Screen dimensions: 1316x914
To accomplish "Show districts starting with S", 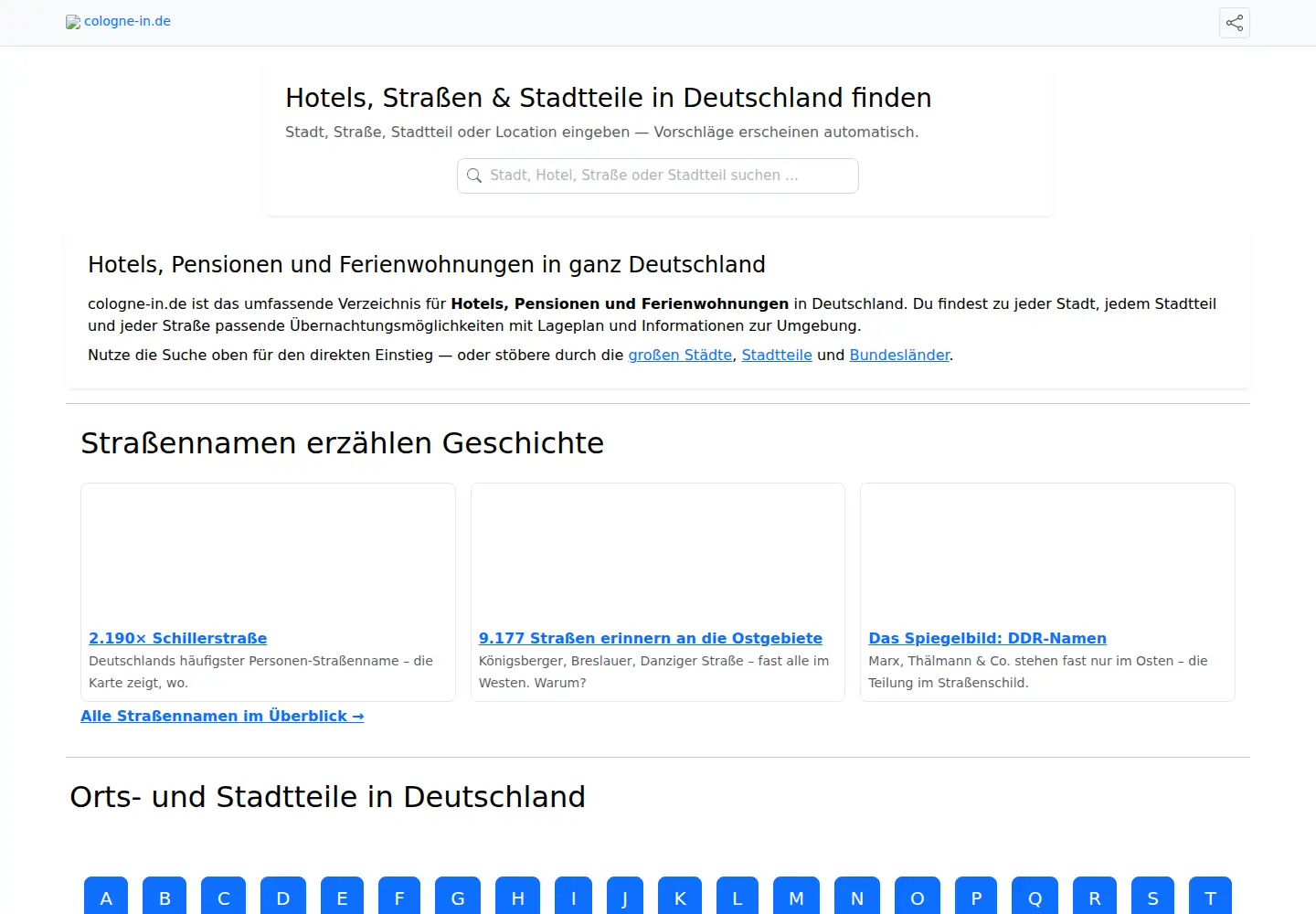I will tap(1153, 898).
